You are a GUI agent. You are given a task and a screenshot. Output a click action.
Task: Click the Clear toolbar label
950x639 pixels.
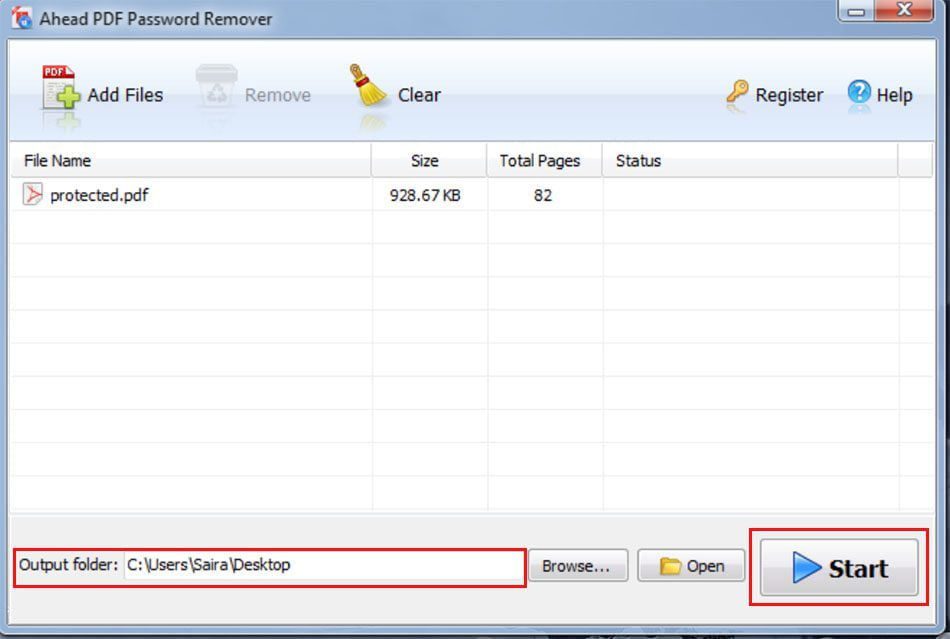pos(419,95)
